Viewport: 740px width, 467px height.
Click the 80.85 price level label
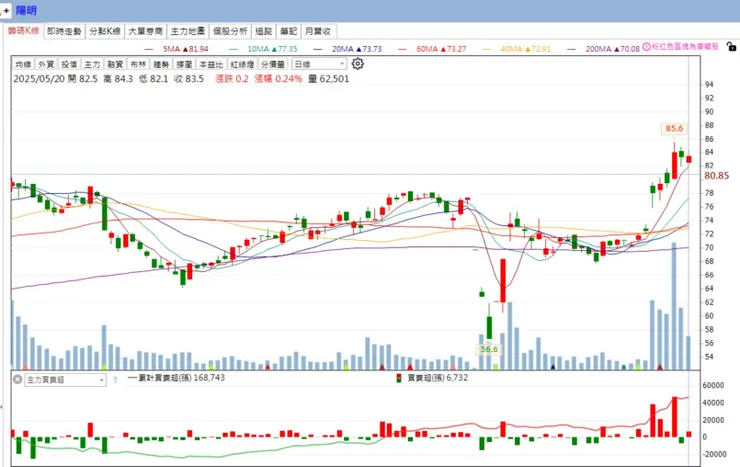click(716, 175)
